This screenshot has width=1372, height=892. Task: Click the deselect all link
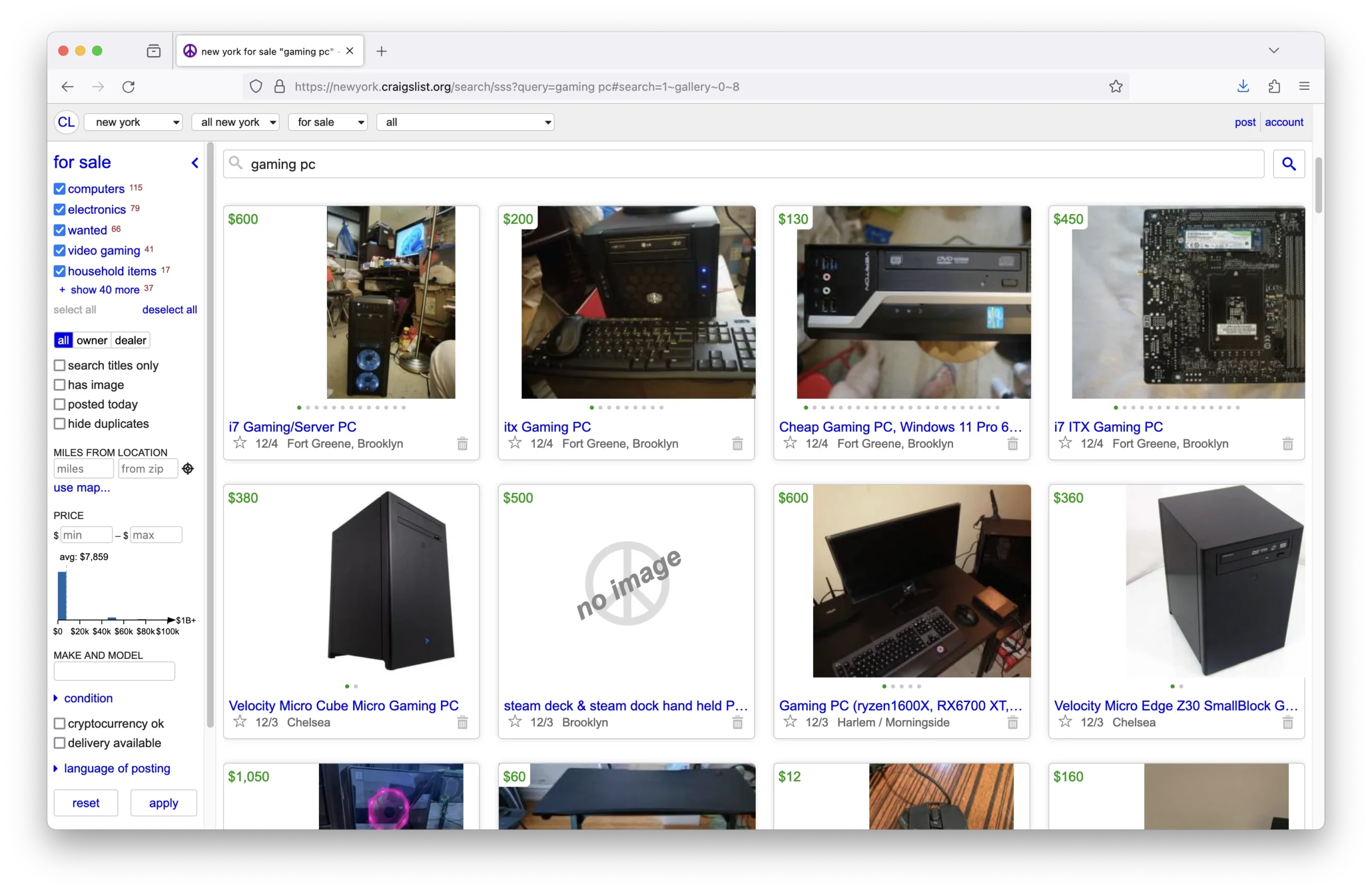coord(169,310)
